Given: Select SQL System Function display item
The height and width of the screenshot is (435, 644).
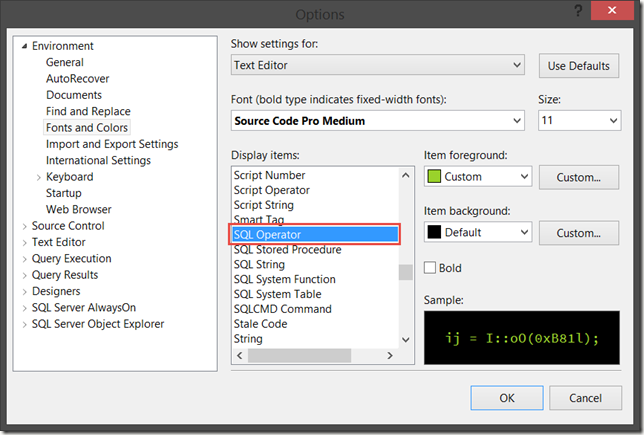Looking at the screenshot, I should coord(285,279).
